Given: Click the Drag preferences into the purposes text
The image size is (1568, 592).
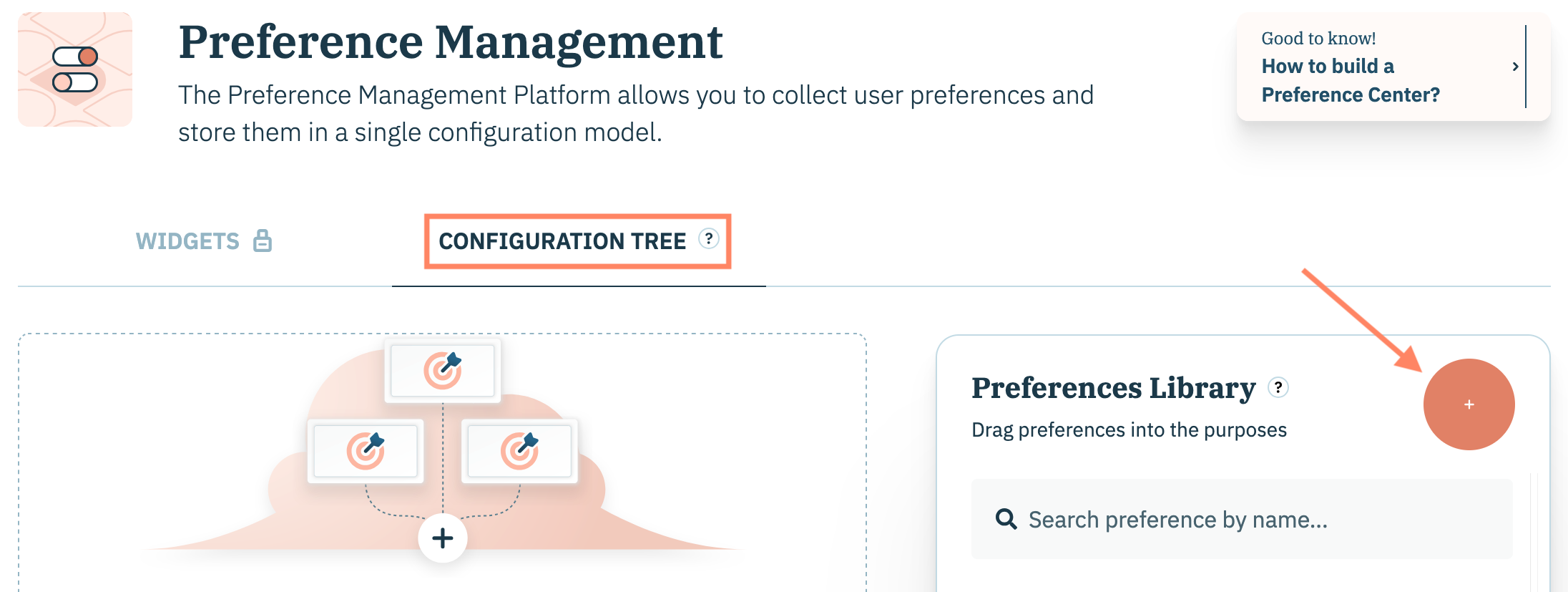Looking at the screenshot, I should point(1129,430).
